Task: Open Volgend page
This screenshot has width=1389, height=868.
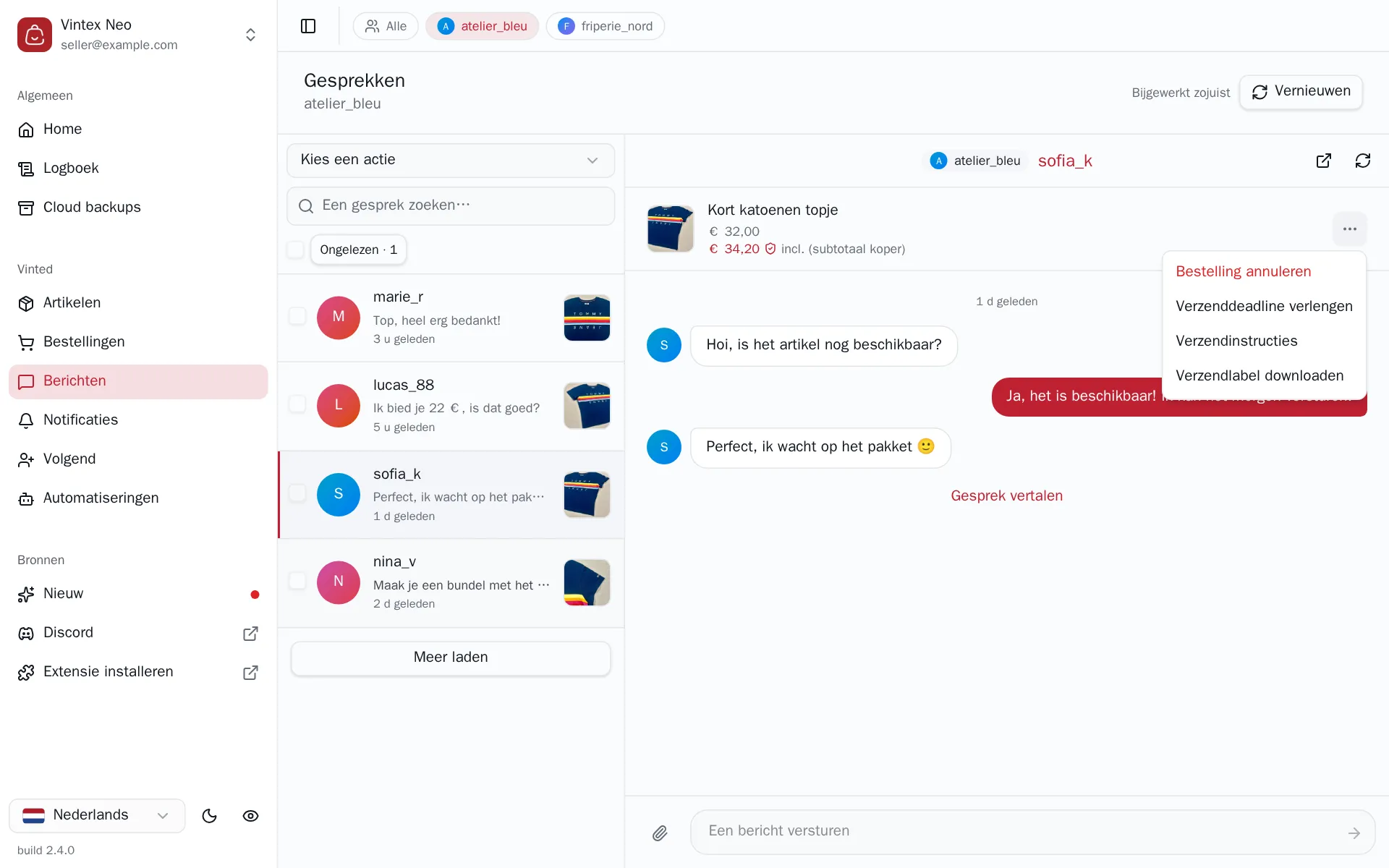Action: (138, 459)
